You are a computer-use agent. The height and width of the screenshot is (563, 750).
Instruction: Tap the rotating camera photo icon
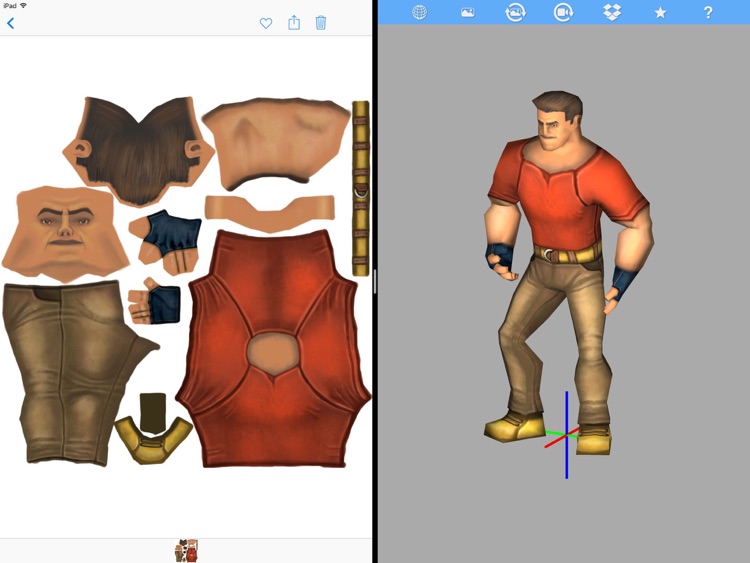click(516, 12)
